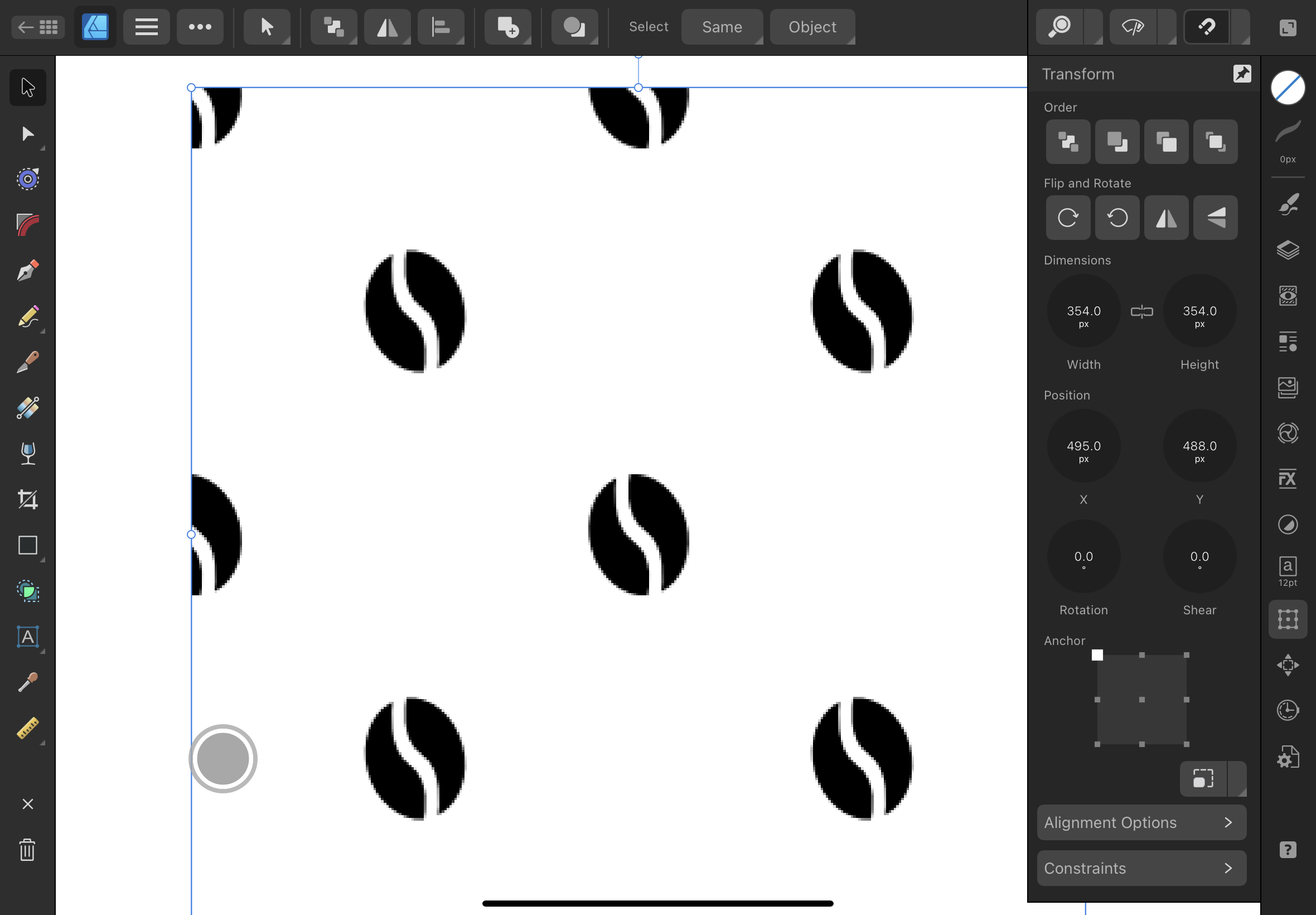The width and height of the screenshot is (1316, 915).
Task: Open the Navigator studio
Action: coord(1288,665)
